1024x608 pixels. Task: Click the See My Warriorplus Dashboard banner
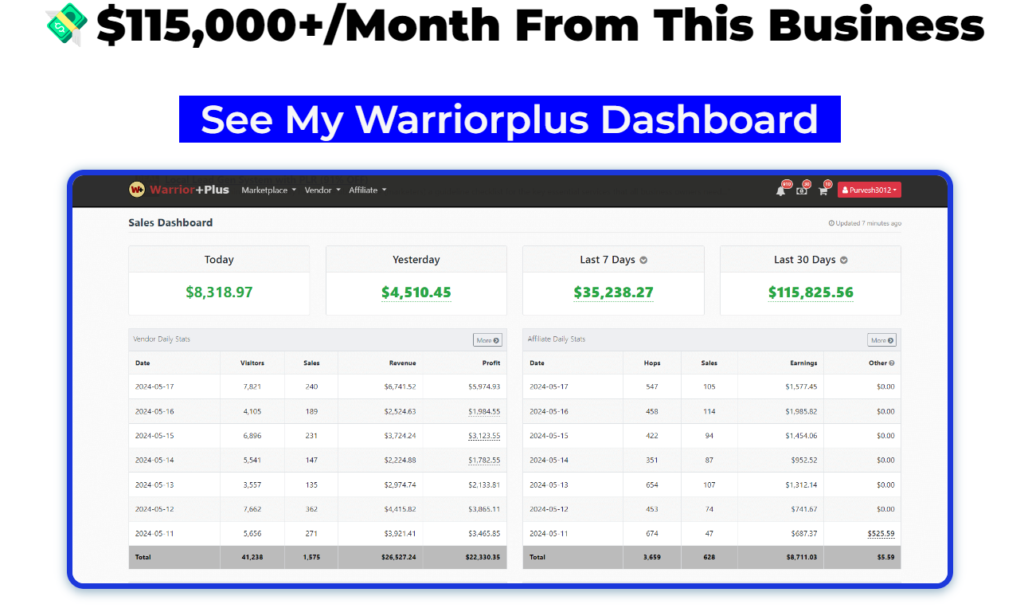(x=509, y=119)
